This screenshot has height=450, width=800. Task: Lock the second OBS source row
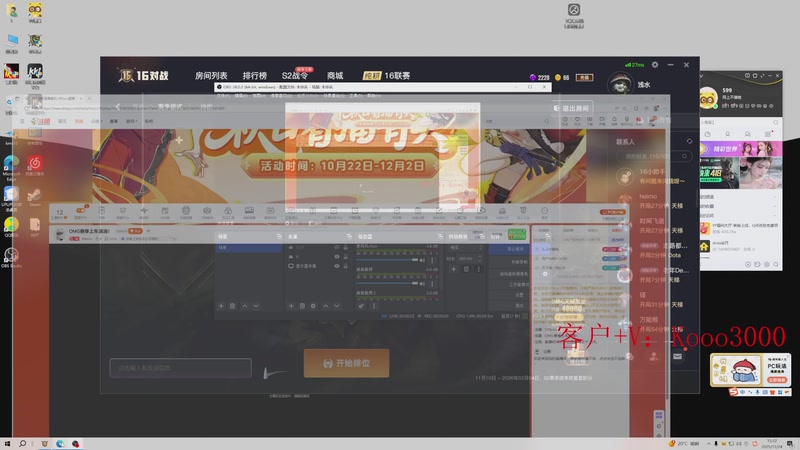pos(345,257)
